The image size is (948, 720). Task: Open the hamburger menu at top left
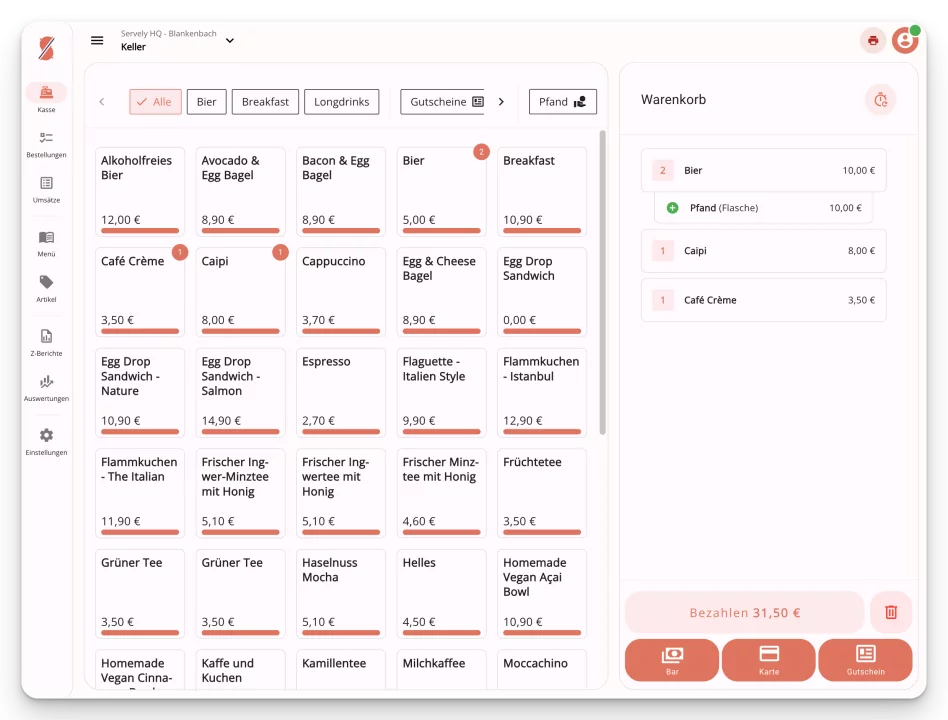[97, 40]
